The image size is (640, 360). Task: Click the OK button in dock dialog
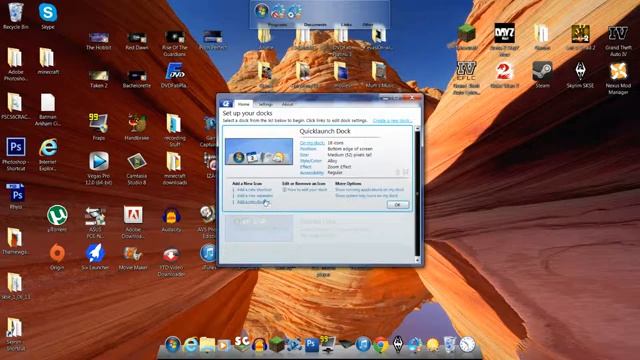398,205
